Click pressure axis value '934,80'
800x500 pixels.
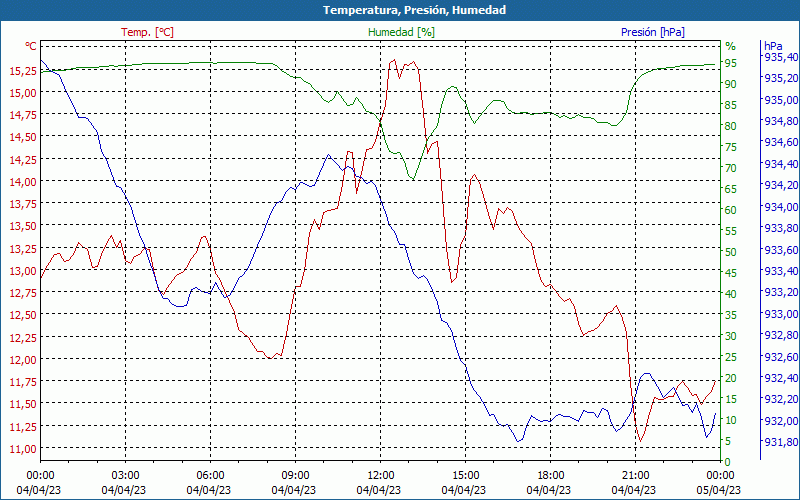pyautogui.click(x=780, y=121)
